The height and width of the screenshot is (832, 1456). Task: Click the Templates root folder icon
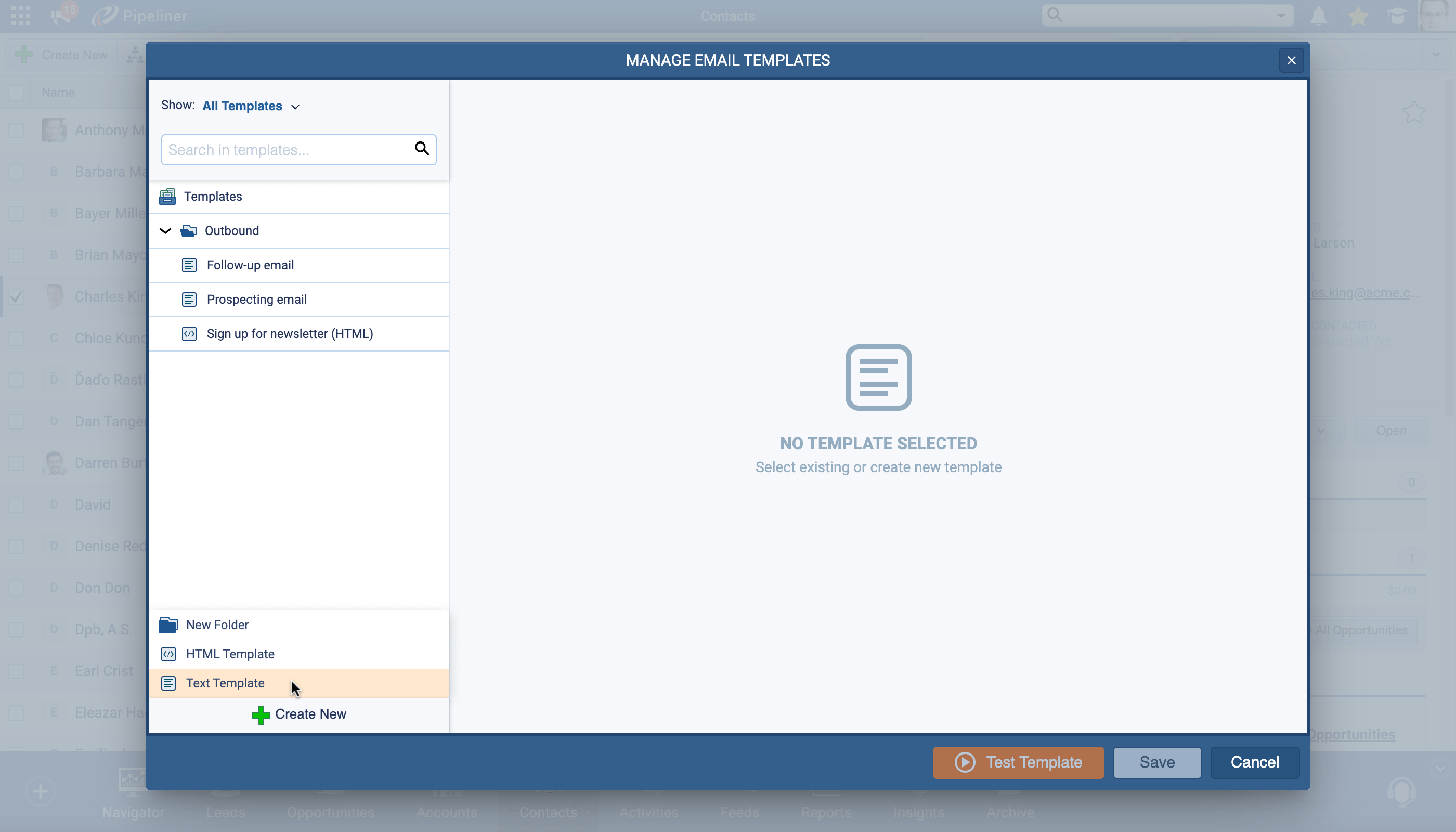tap(167, 197)
